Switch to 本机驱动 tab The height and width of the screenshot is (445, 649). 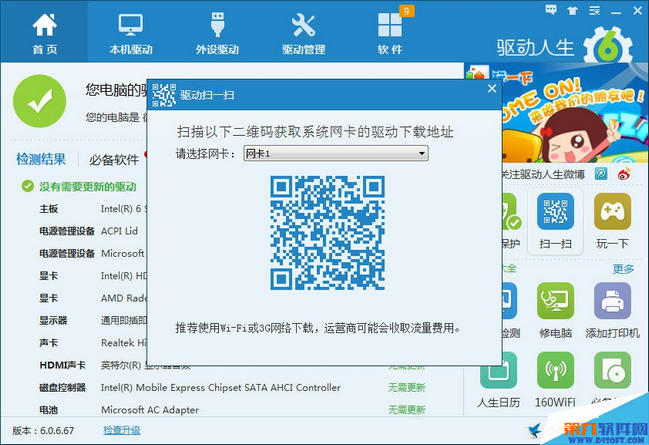[x=131, y=32]
